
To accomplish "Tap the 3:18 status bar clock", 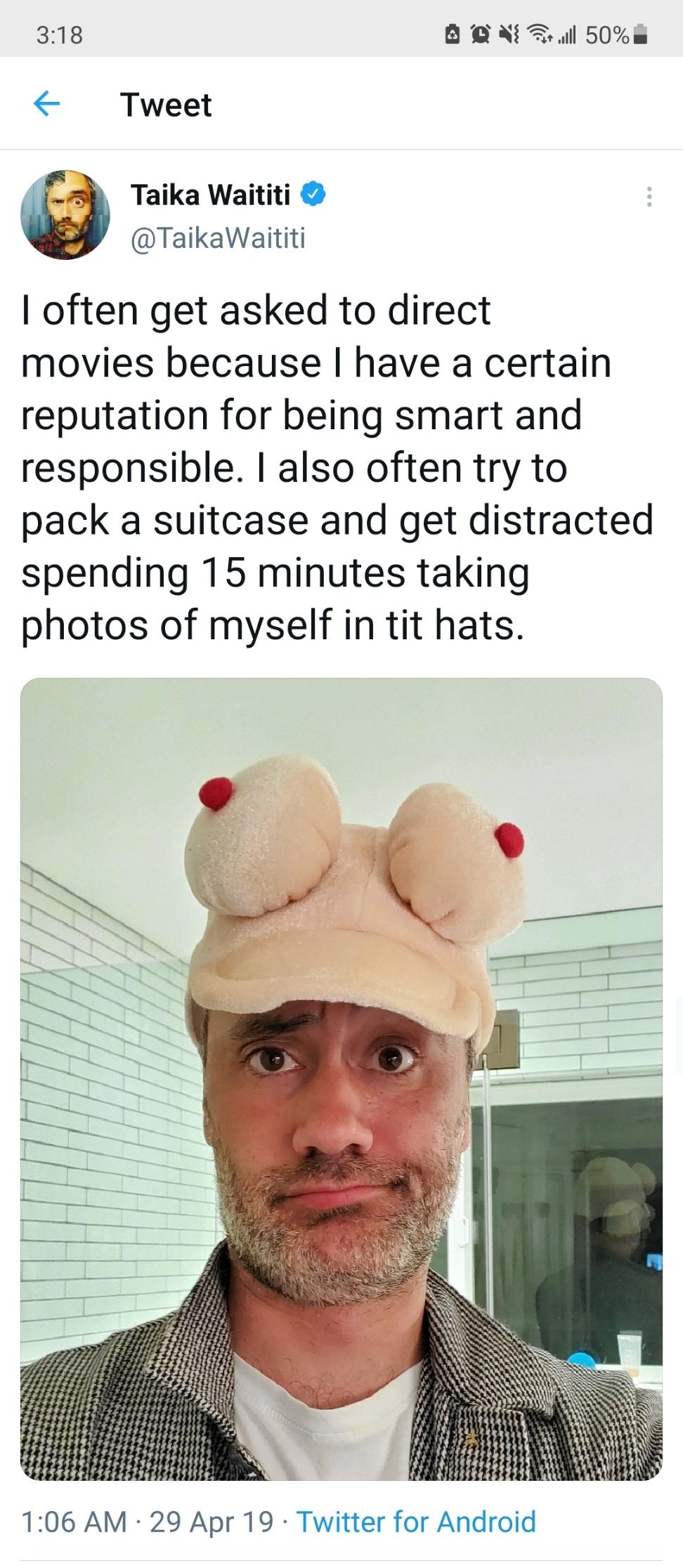I will [59, 34].
